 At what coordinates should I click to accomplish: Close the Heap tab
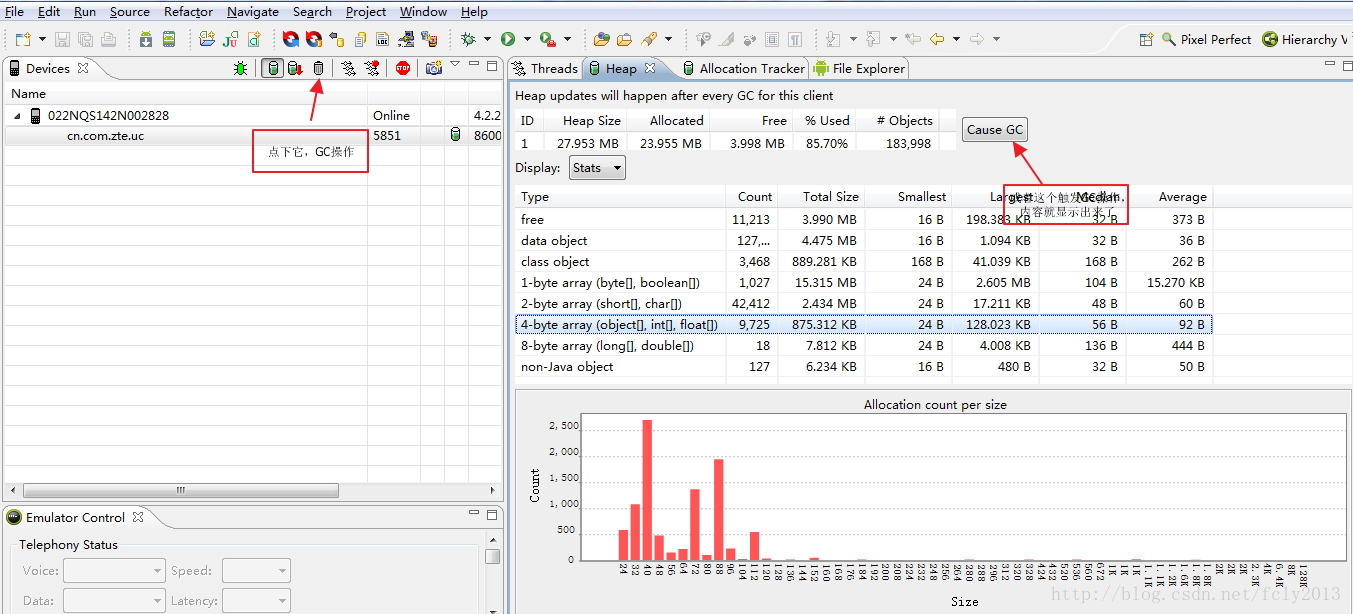coord(650,68)
